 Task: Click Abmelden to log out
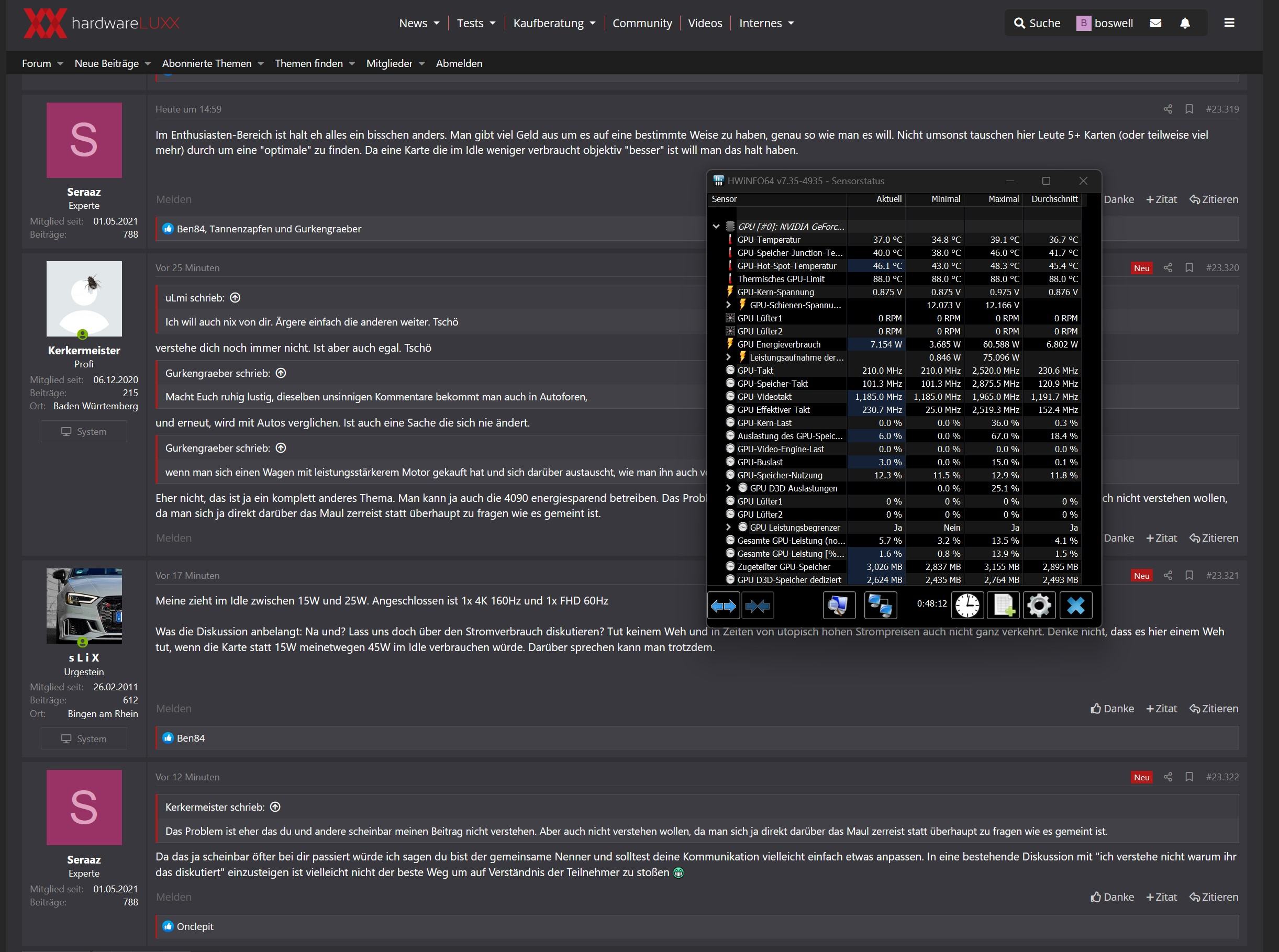[459, 63]
